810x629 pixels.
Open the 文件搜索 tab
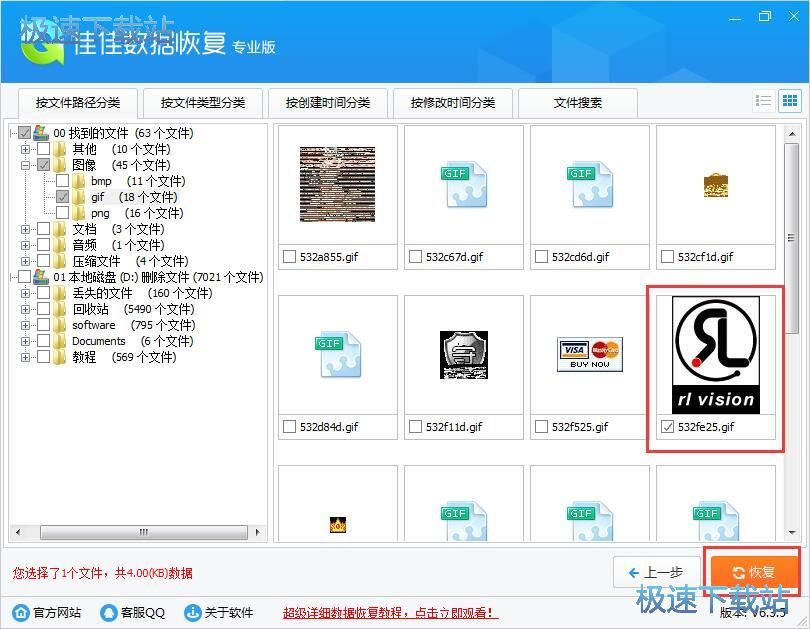pos(578,103)
